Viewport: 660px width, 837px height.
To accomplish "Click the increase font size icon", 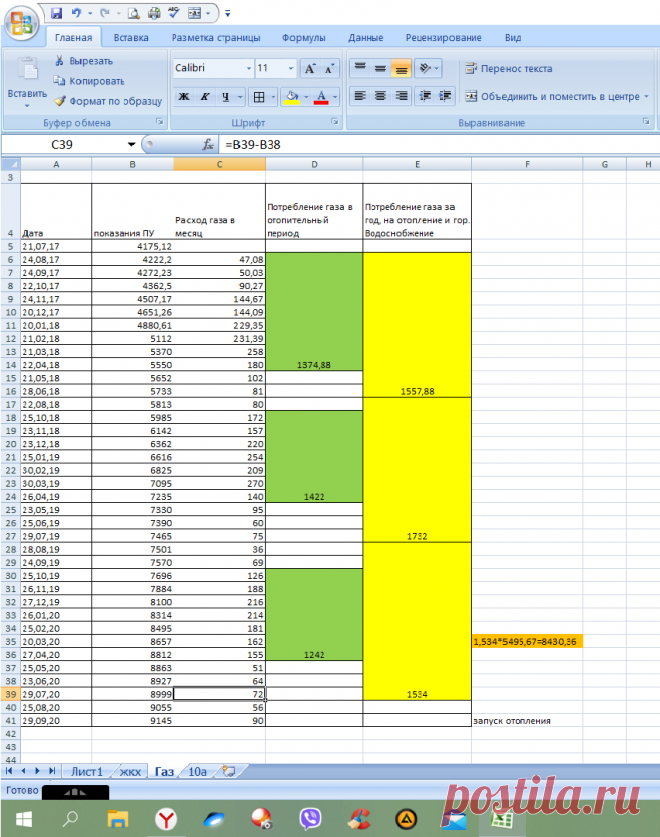I will pyautogui.click(x=309, y=69).
